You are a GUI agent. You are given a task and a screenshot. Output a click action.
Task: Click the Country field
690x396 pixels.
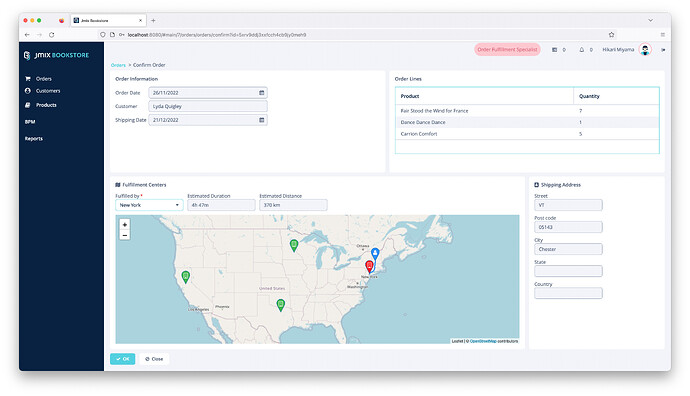569,293
